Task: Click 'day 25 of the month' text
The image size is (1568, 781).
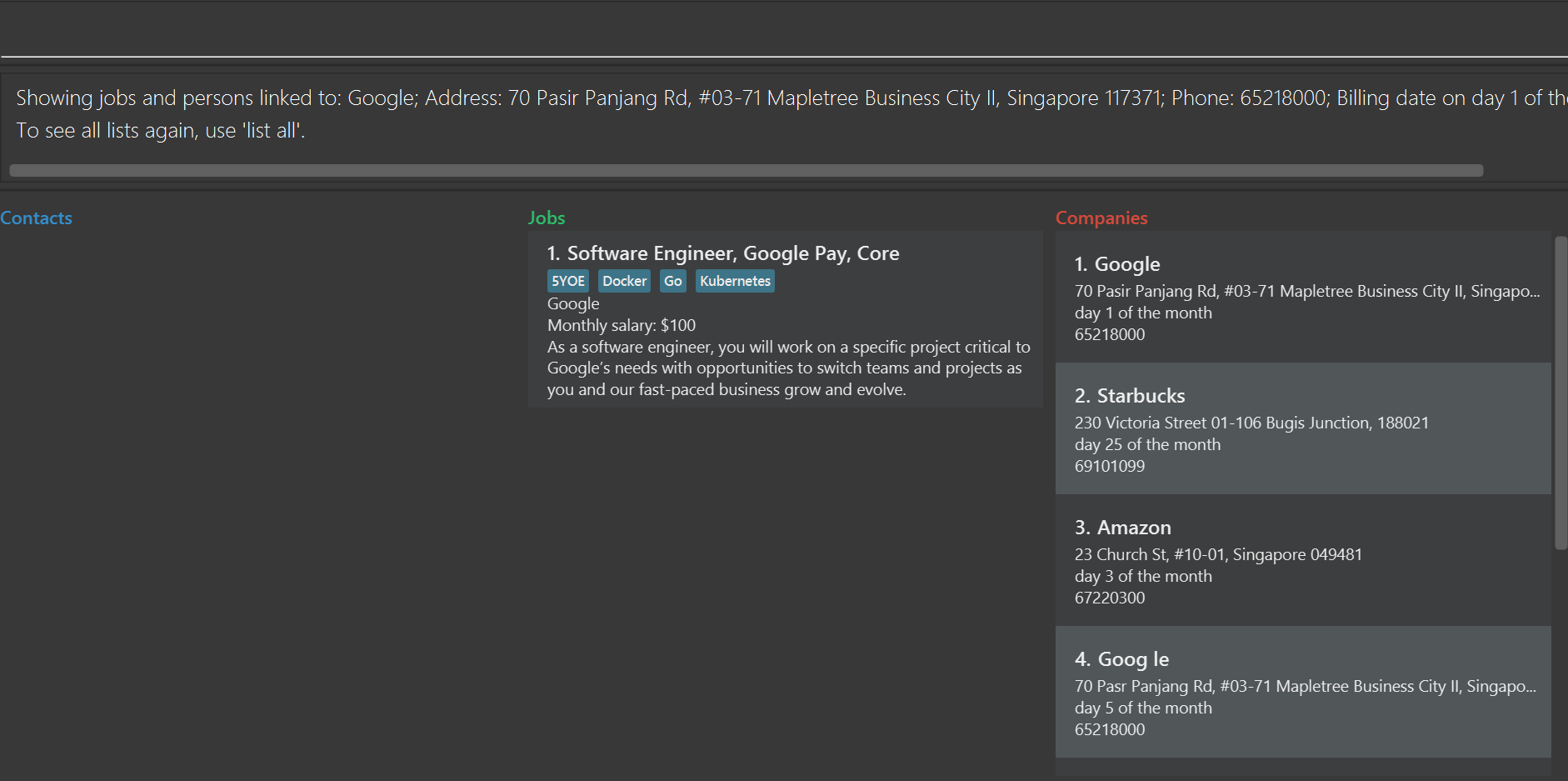Action: [1147, 444]
